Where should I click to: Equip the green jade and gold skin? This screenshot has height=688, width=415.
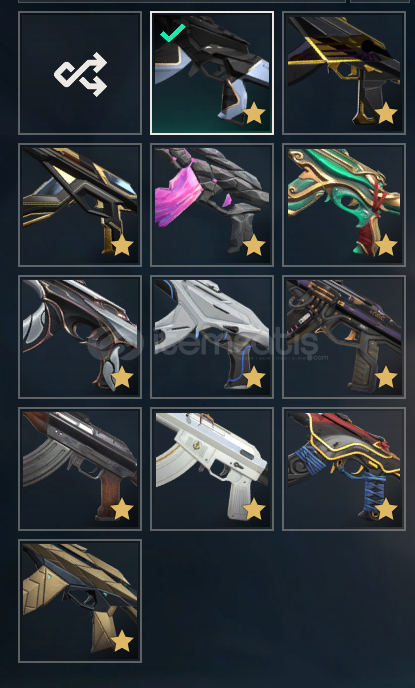coord(344,205)
